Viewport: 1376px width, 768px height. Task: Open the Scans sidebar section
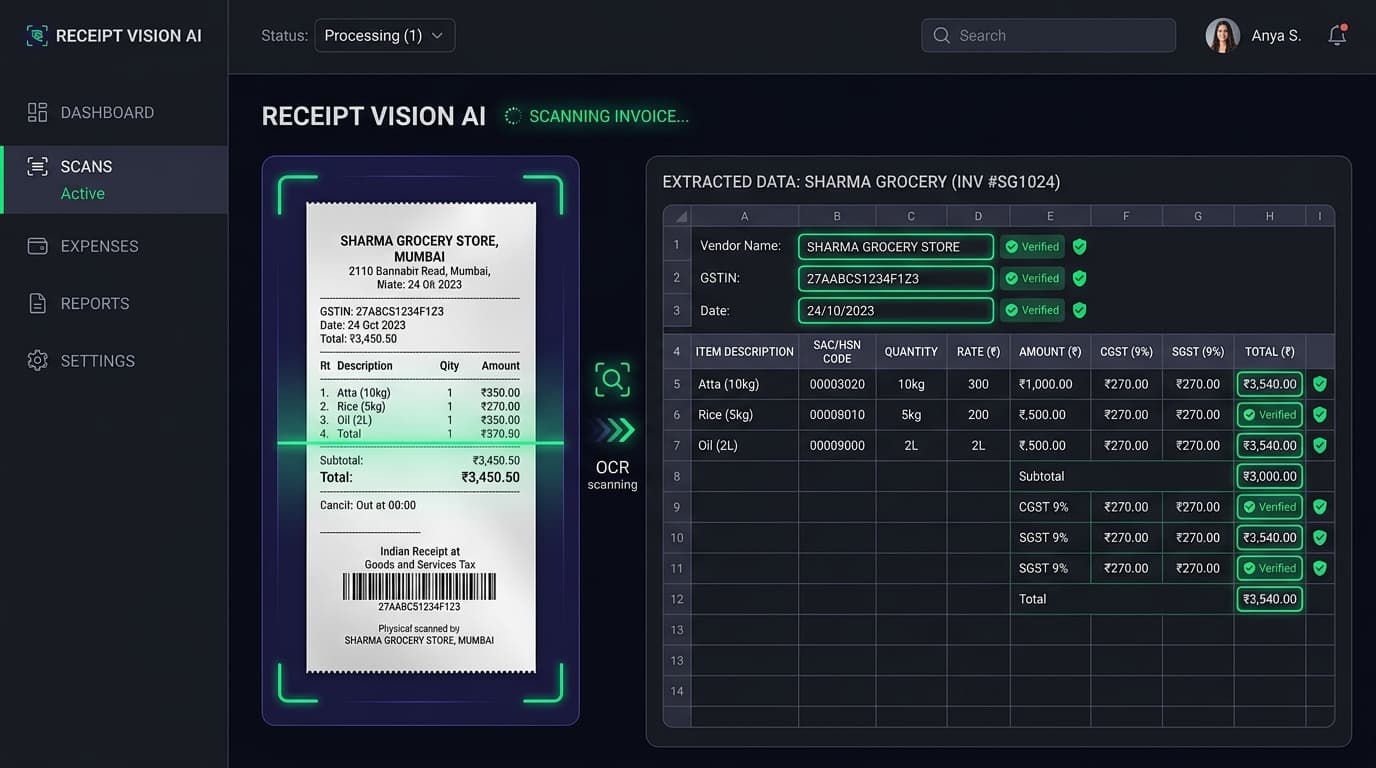click(x=114, y=180)
